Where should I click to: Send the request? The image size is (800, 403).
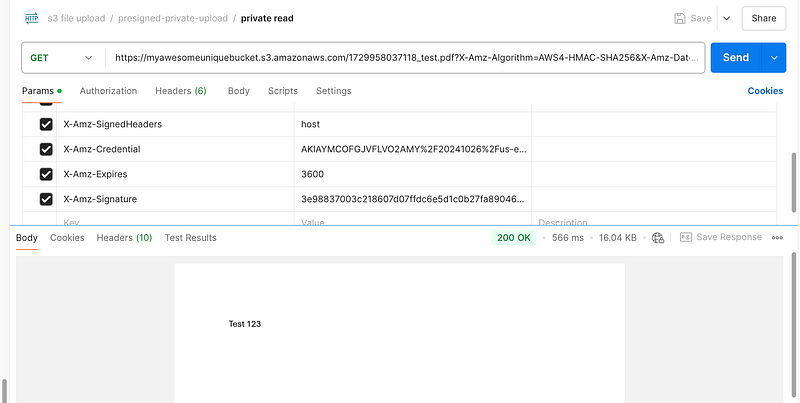(x=736, y=58)
